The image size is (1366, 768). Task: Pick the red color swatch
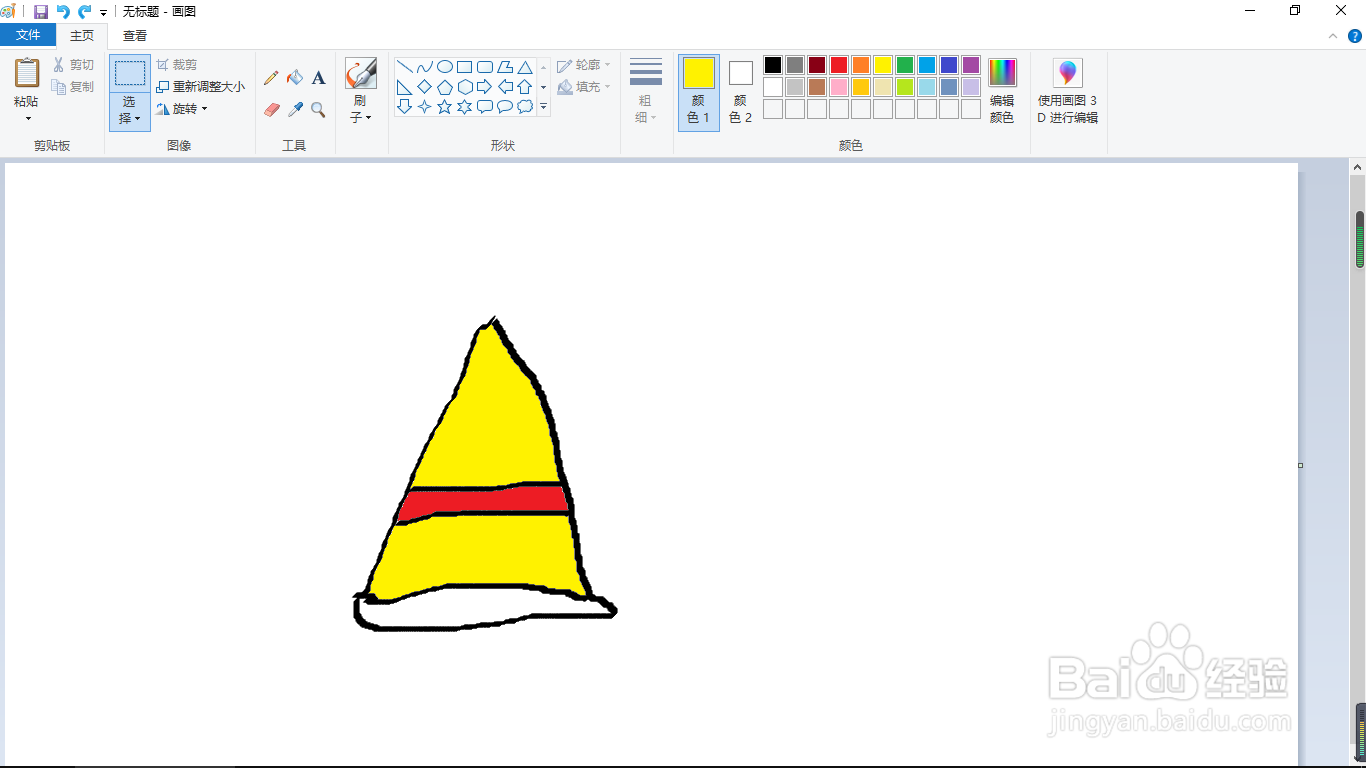(839, 65)
